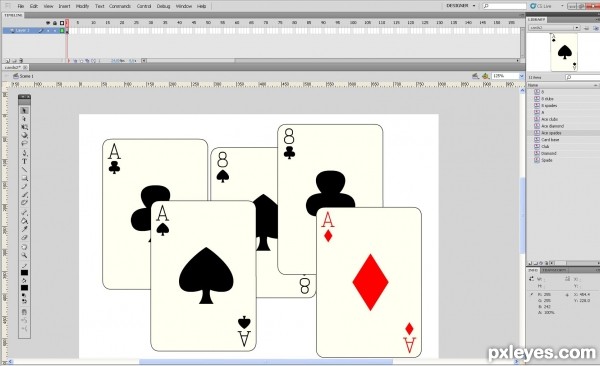Screen dimensions: 600x366
Task: Select the Bone tool
Action: (x=24, y=212)
